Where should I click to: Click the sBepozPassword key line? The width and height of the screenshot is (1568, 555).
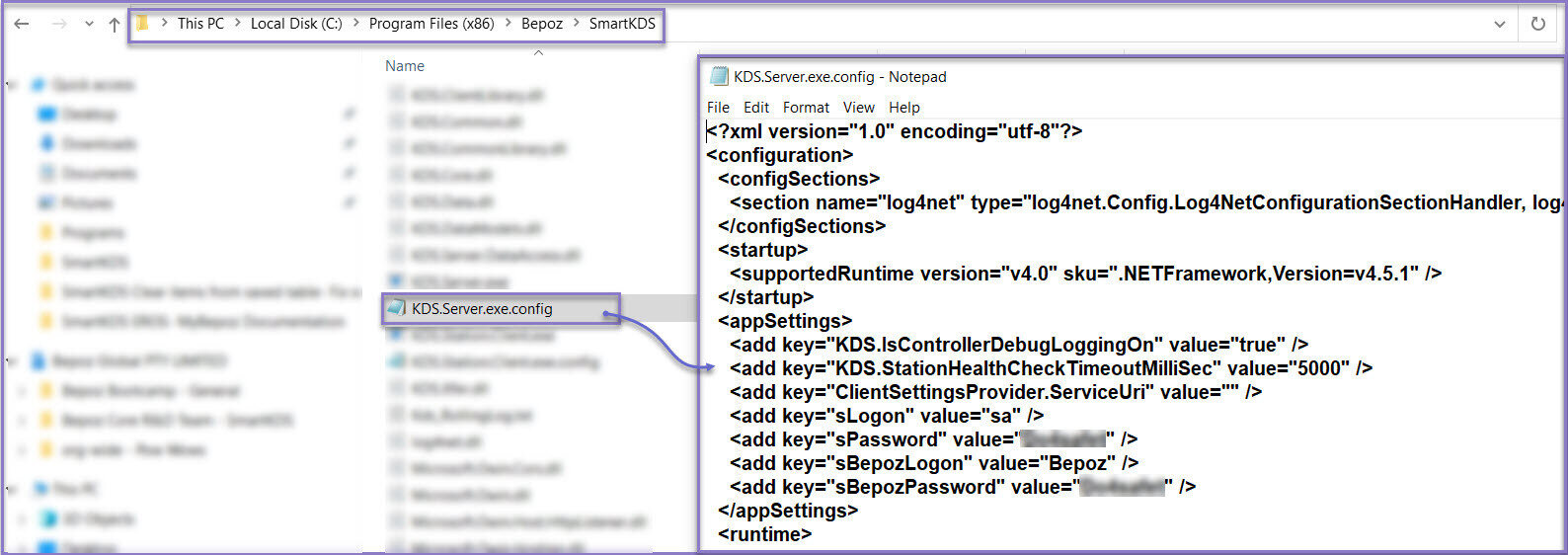pos(963,487)
